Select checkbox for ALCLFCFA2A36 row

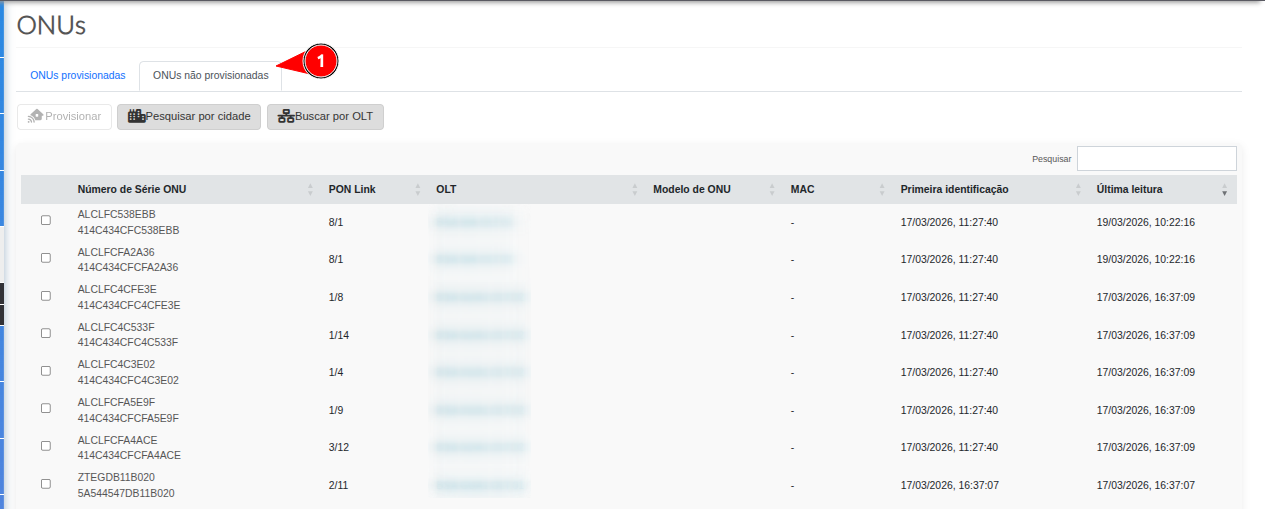[46, 258]
